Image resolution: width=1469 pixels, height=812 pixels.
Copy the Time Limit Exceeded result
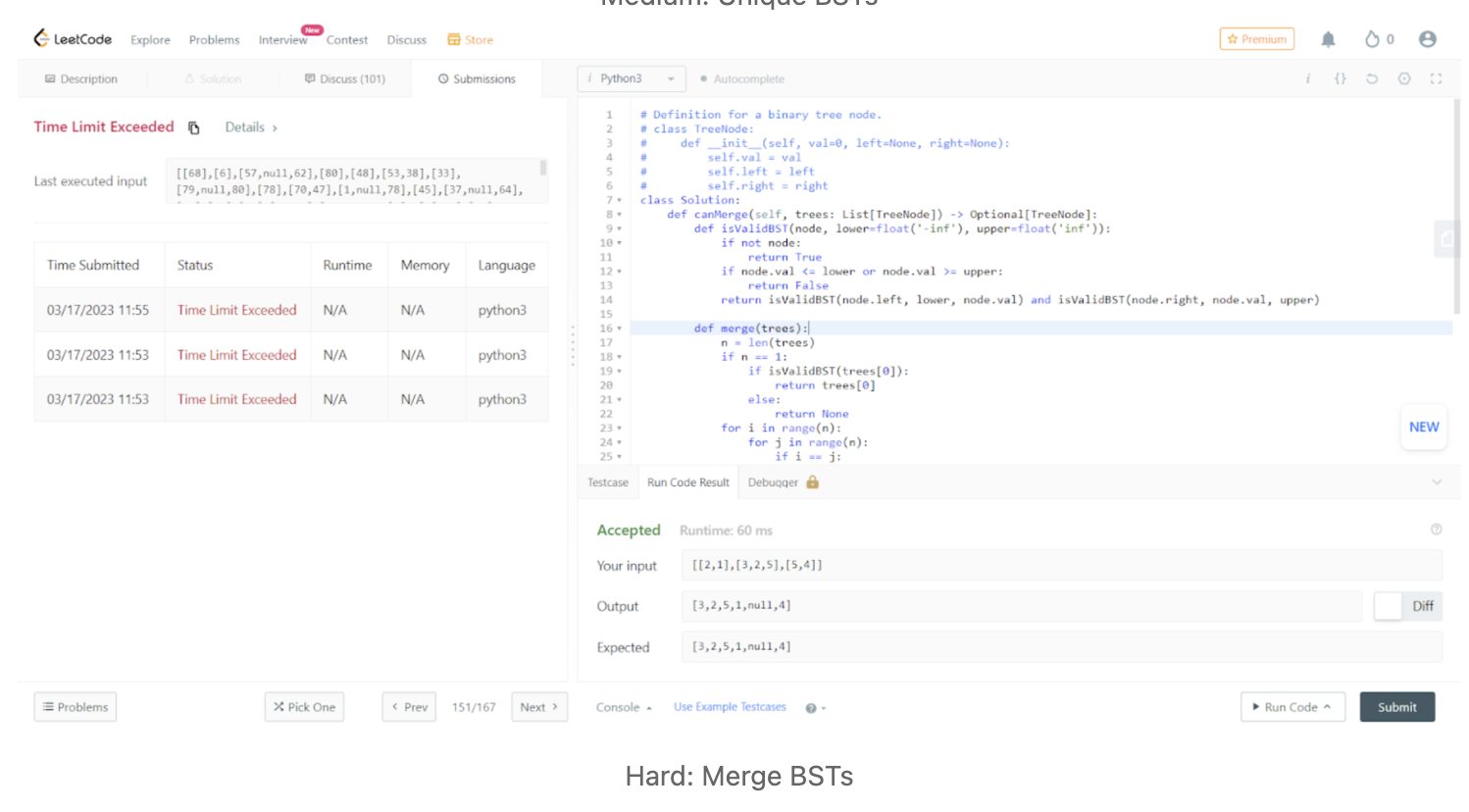click(194, 127)
